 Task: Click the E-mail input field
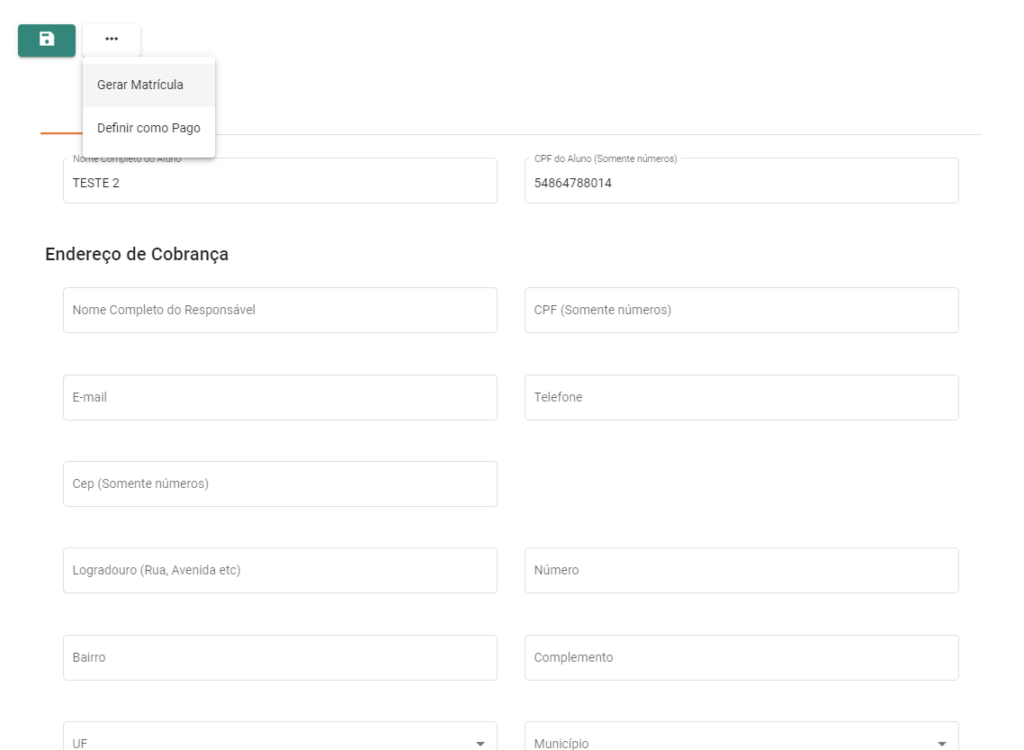(279, 397)
